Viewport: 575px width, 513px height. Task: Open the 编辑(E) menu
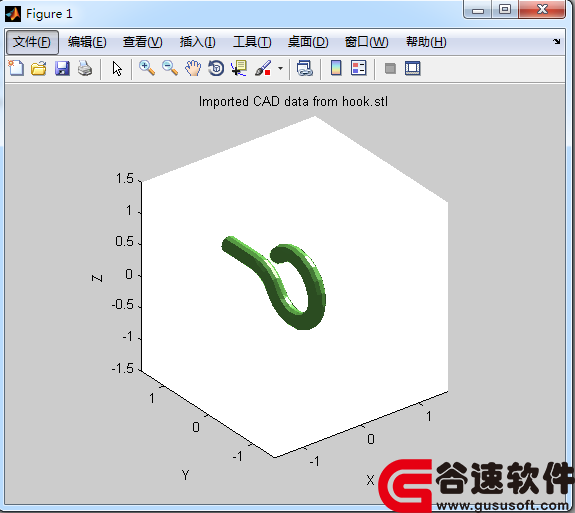[87, 42]
